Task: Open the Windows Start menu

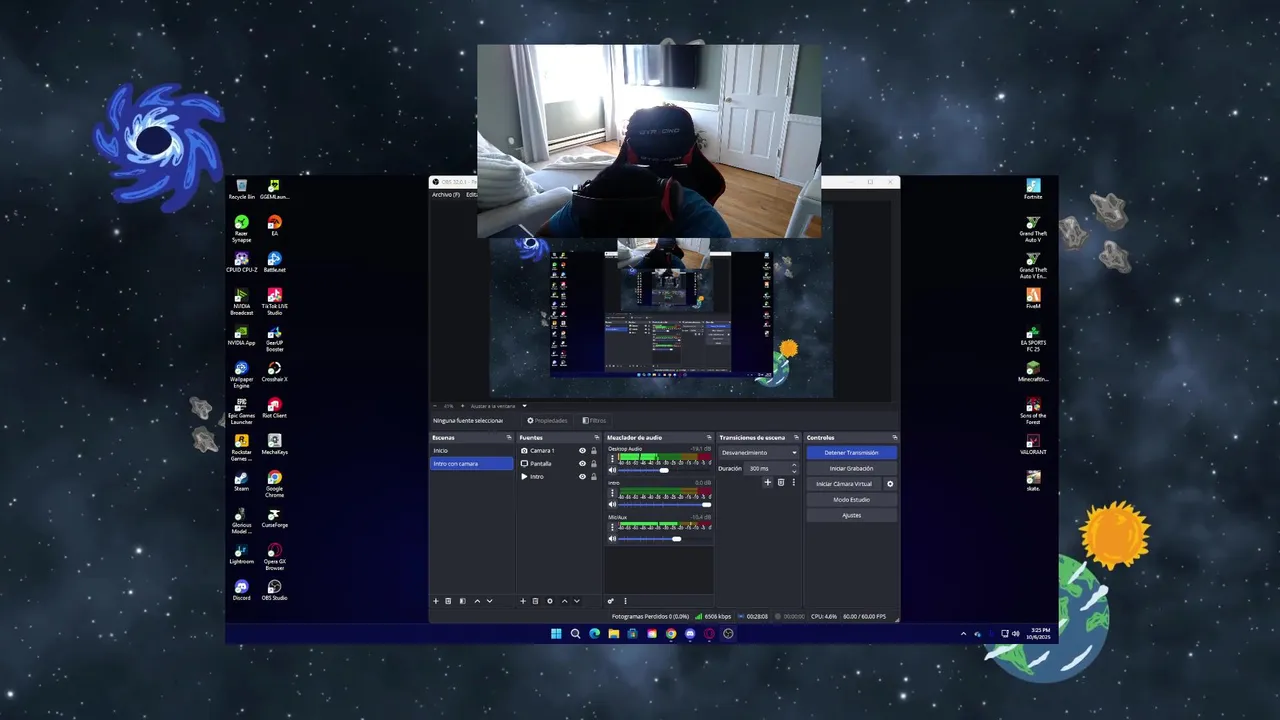Action: pos(556,634)
